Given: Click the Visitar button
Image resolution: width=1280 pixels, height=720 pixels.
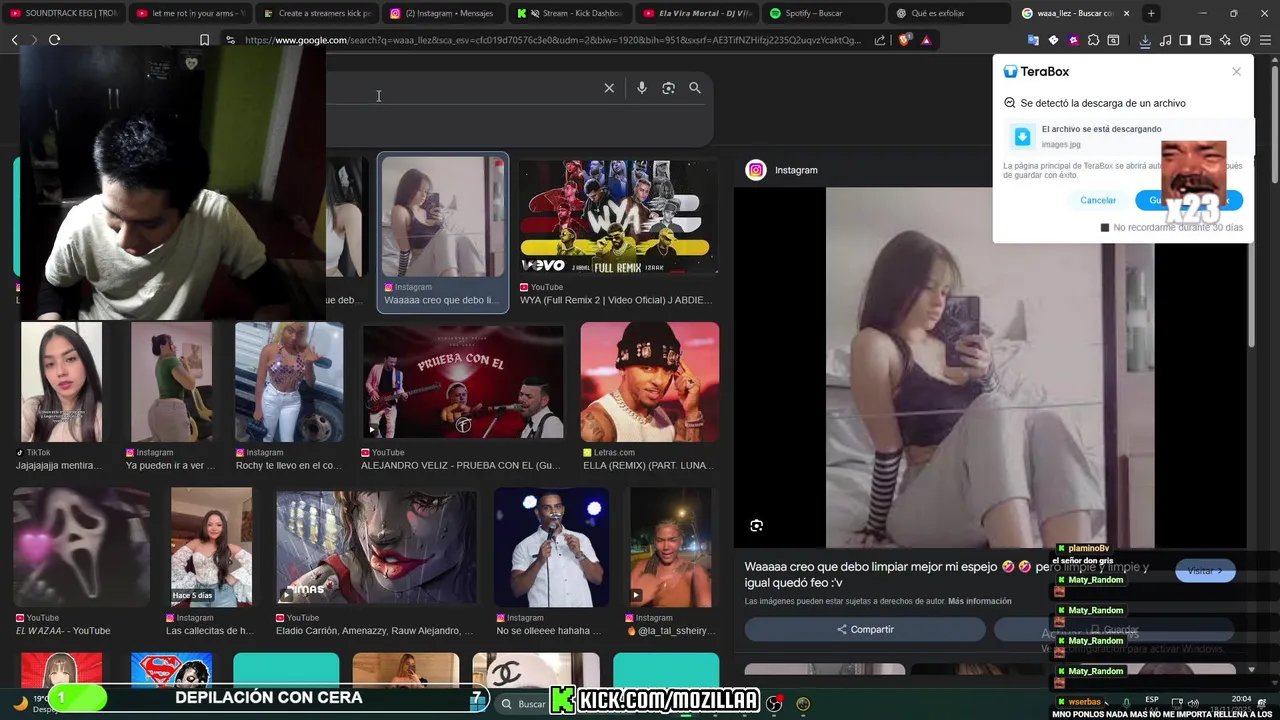Looking at the screenshot, I should tap(1205, 571).
